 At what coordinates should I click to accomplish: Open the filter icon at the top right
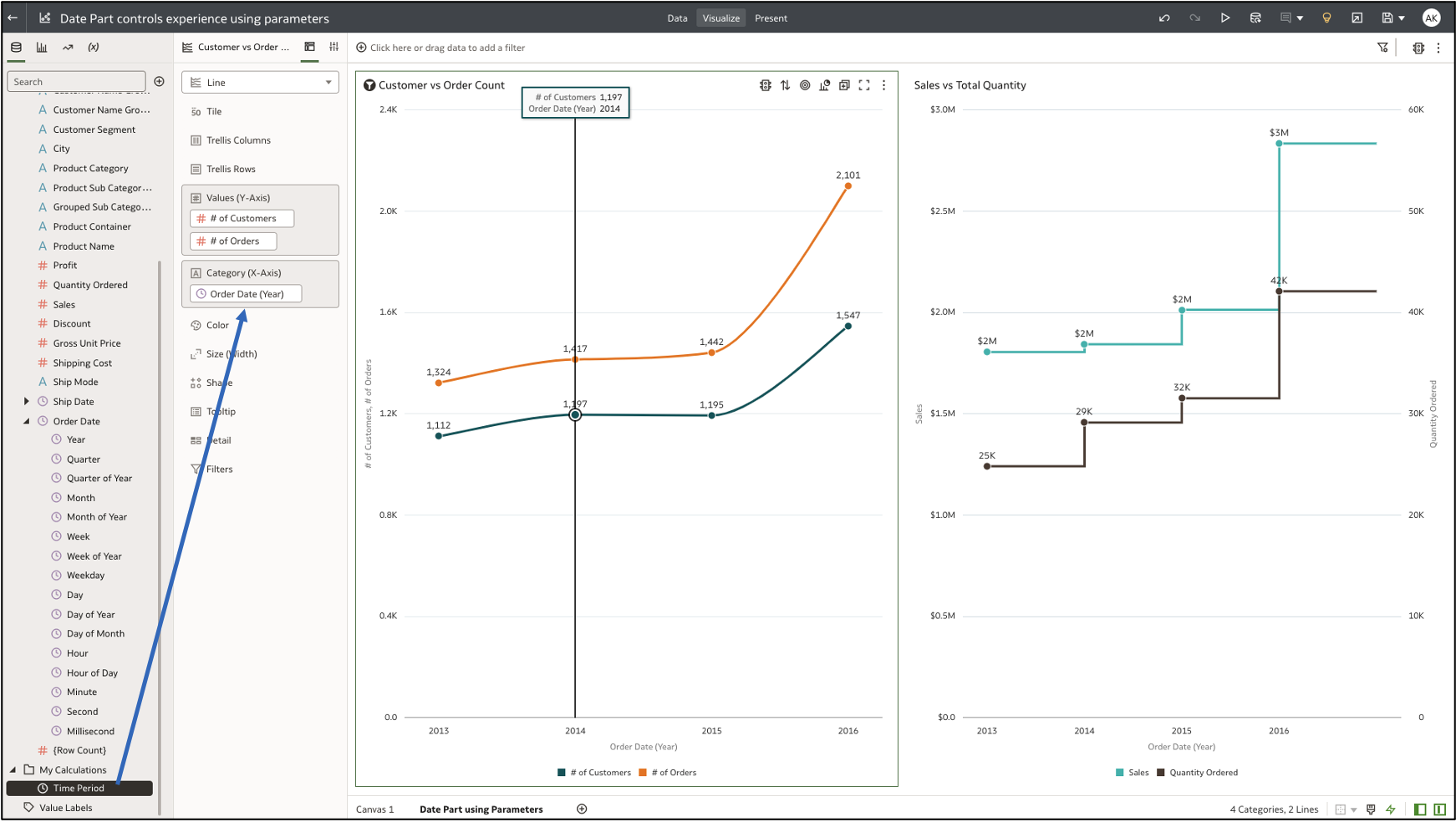click(1383, 48)
